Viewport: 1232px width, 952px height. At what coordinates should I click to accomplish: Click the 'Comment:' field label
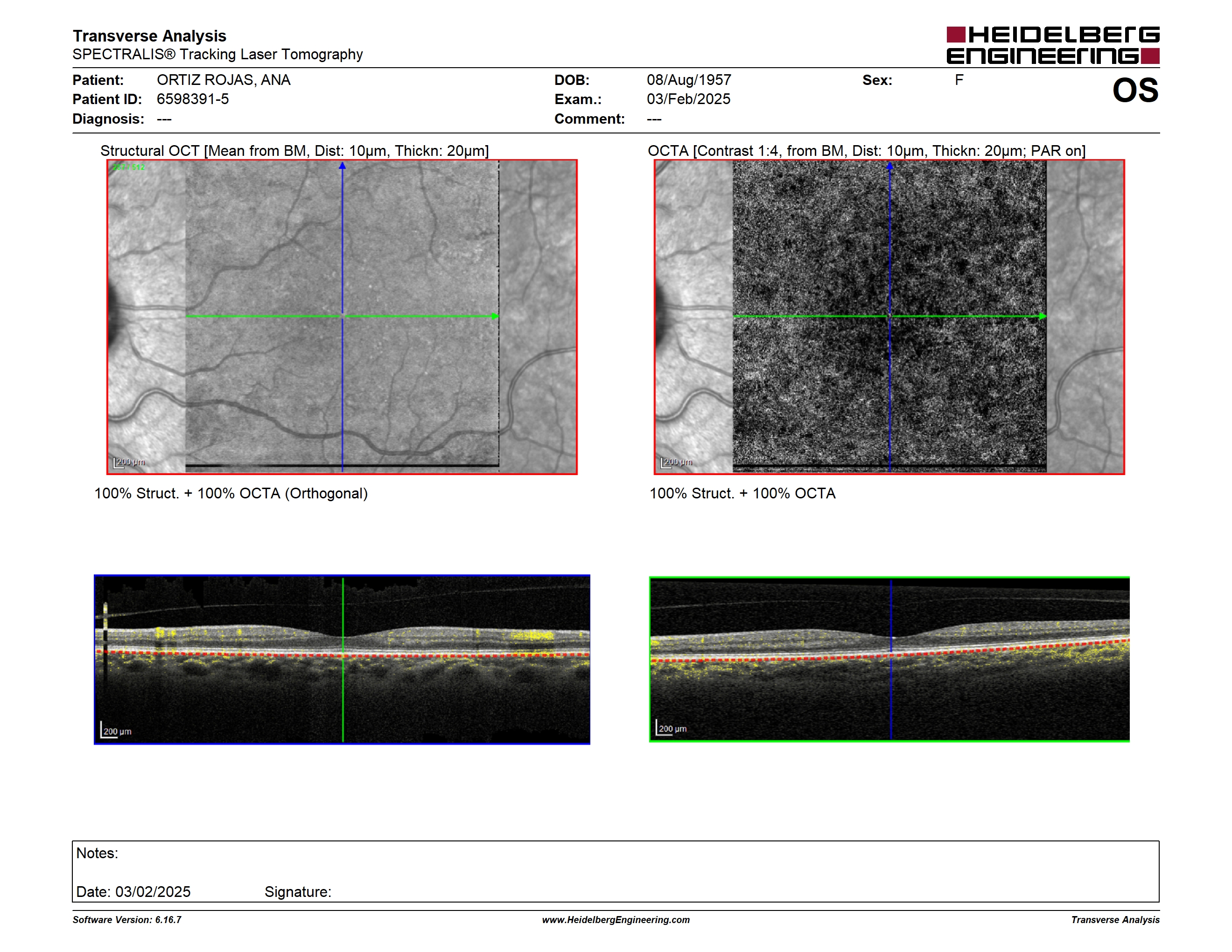589,119
